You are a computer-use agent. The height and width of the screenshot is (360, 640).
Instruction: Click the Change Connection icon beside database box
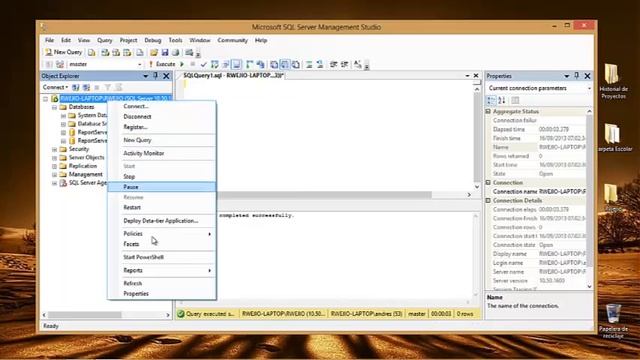coord(60,64)
